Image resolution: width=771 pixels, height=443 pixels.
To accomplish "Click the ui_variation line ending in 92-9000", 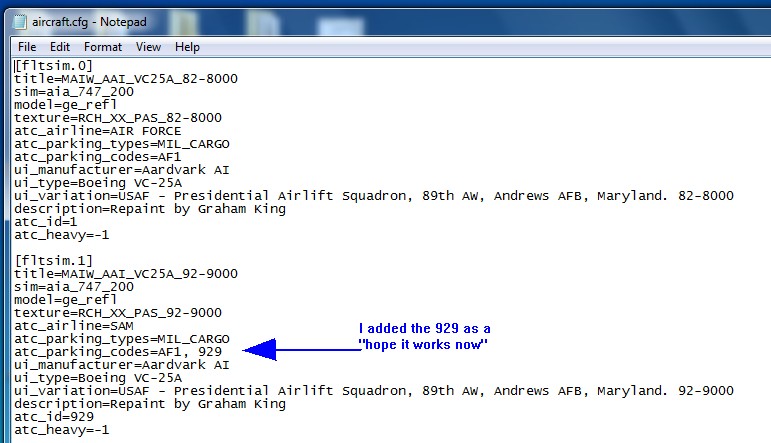I will [374, 391].
